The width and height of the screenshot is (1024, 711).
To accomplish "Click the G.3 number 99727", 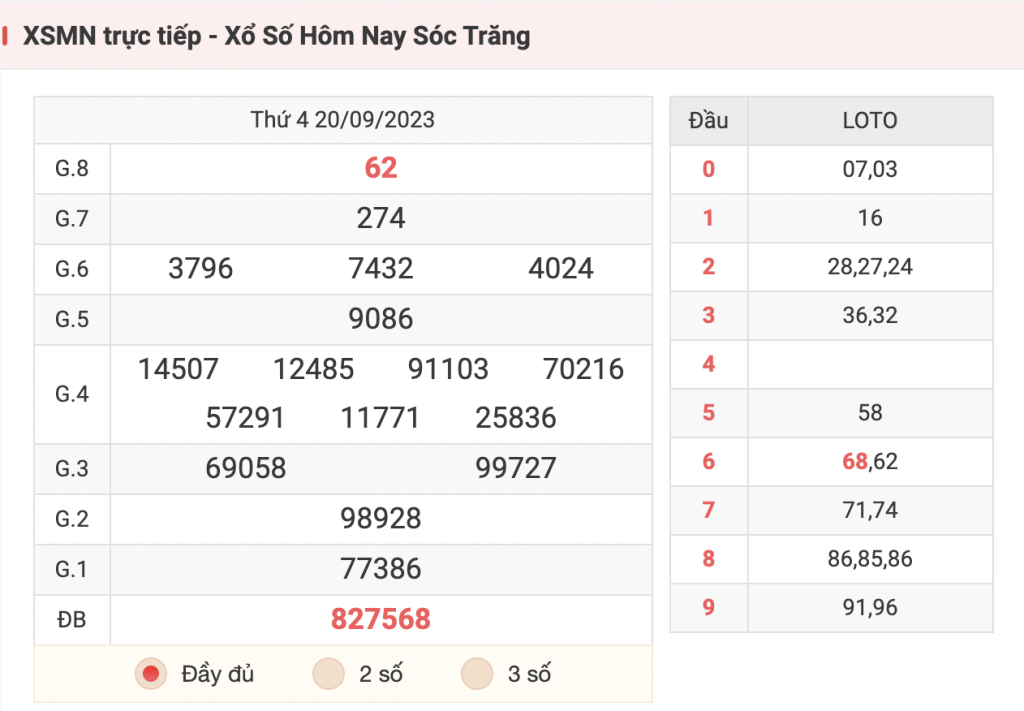I will pos(516,468).
